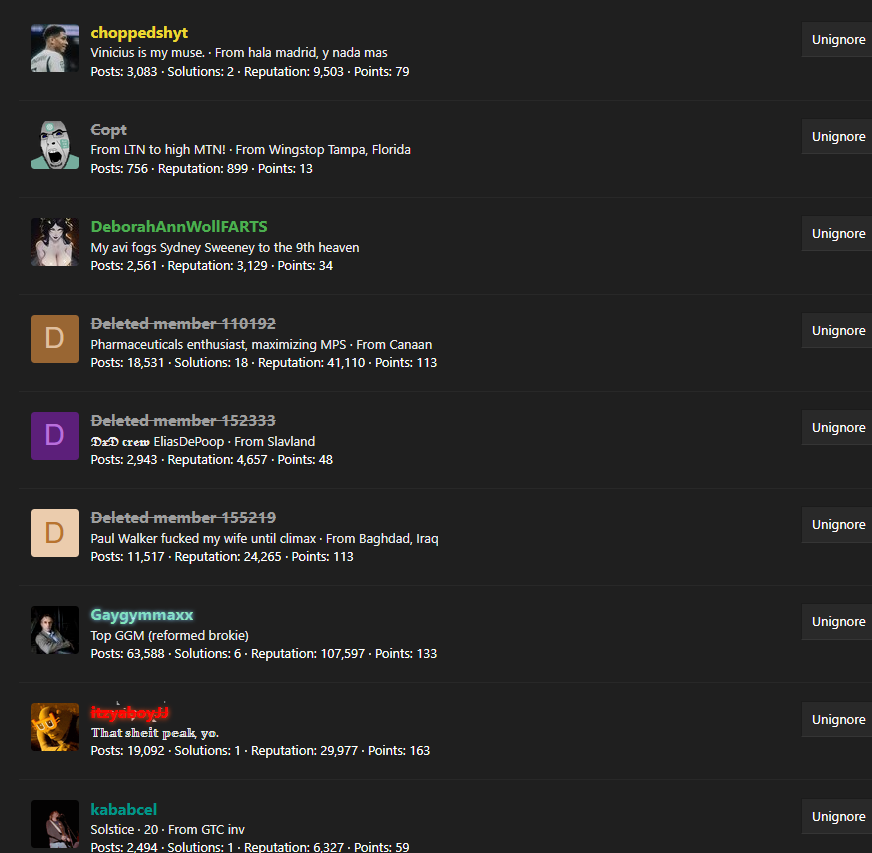Select text 'Vinicius is my muse.'

click(x=147, y=53)
